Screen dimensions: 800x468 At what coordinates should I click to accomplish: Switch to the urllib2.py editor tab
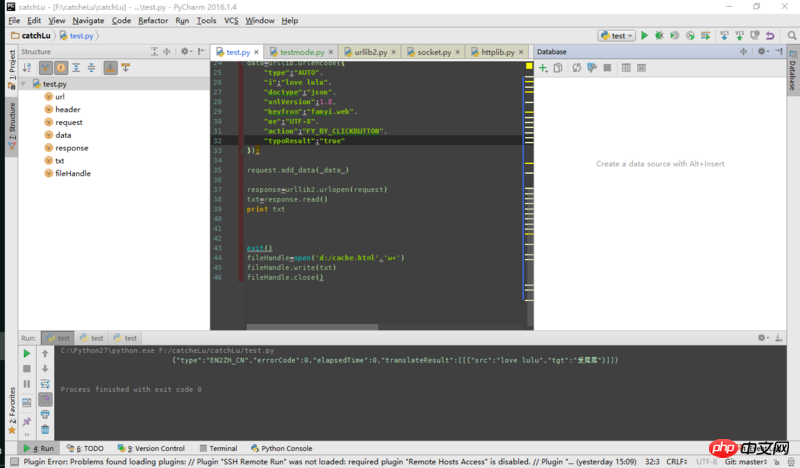click(x=368, y=51)
